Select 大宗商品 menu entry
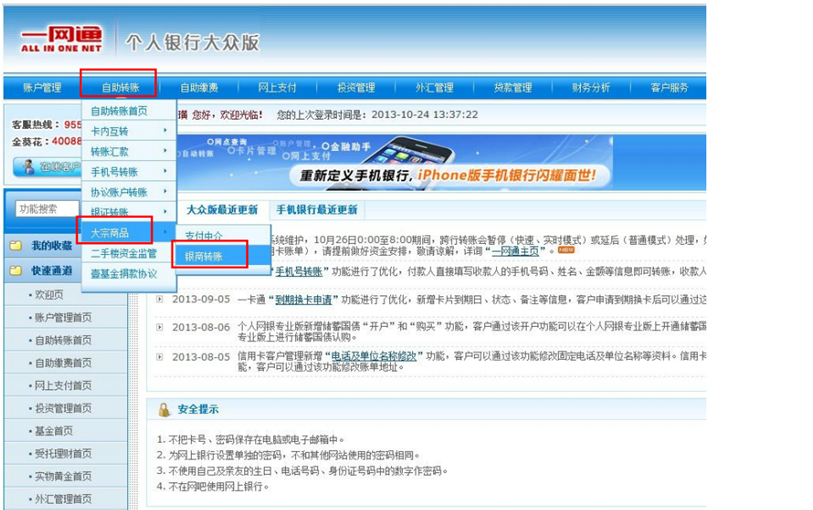Image resolution: width=813 pixels, height=510 pixels. tap(129, 233)
